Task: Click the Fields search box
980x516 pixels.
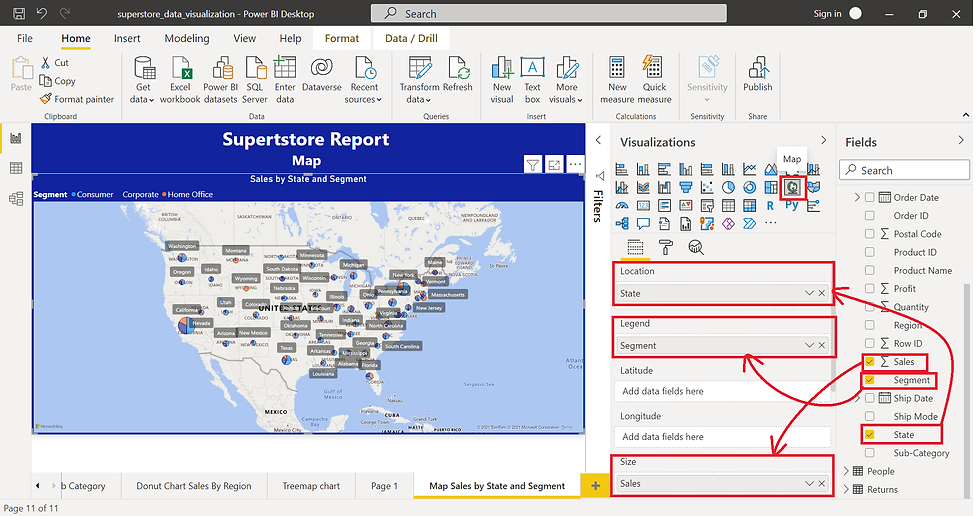Action: click(x=905, y=171)
